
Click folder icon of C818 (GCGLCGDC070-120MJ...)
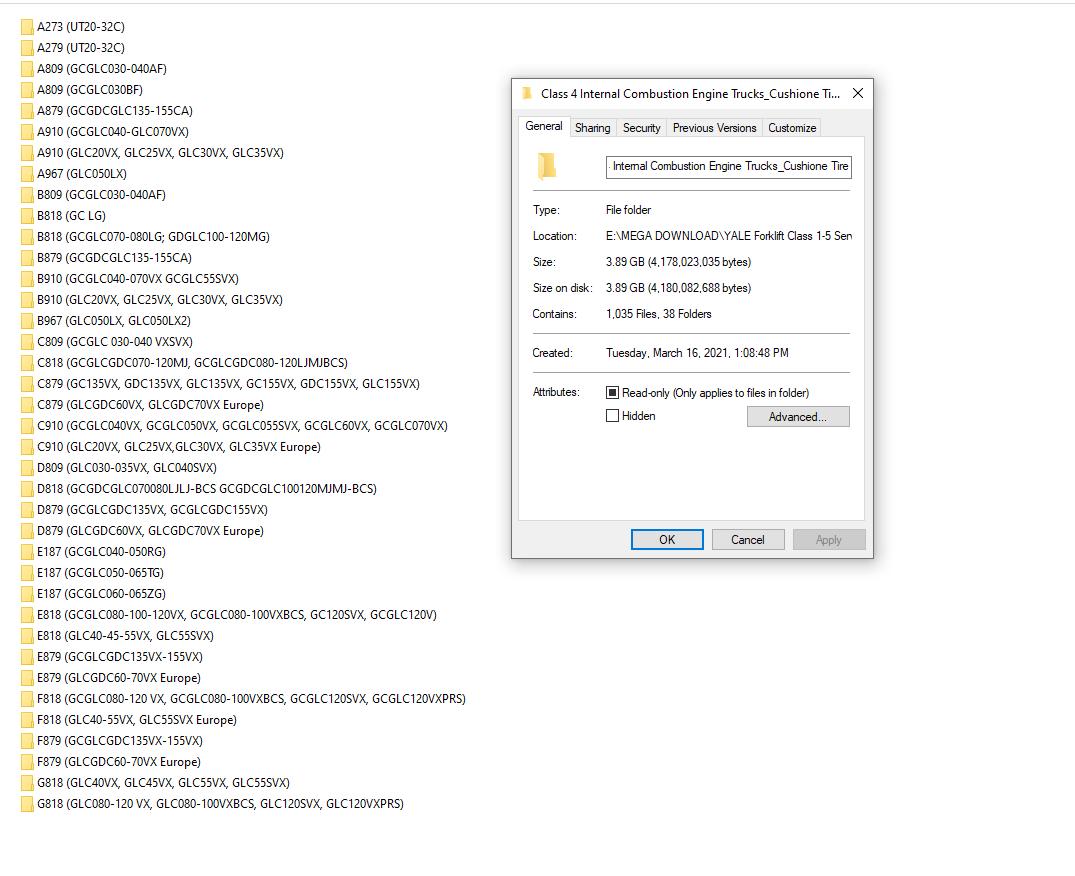pos(27,363)
